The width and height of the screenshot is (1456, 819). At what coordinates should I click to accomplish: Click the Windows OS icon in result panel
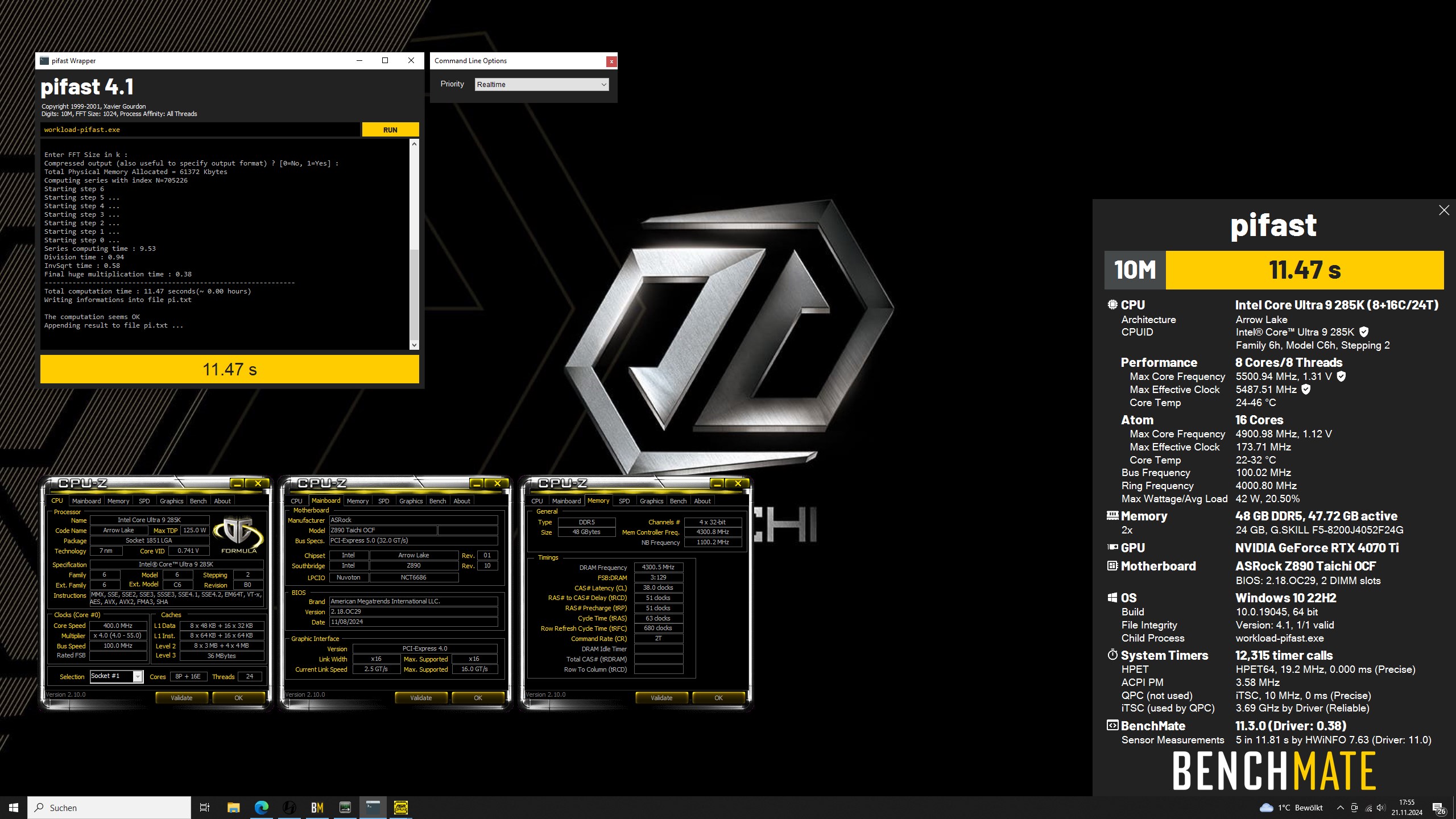tap(1112, 597)
